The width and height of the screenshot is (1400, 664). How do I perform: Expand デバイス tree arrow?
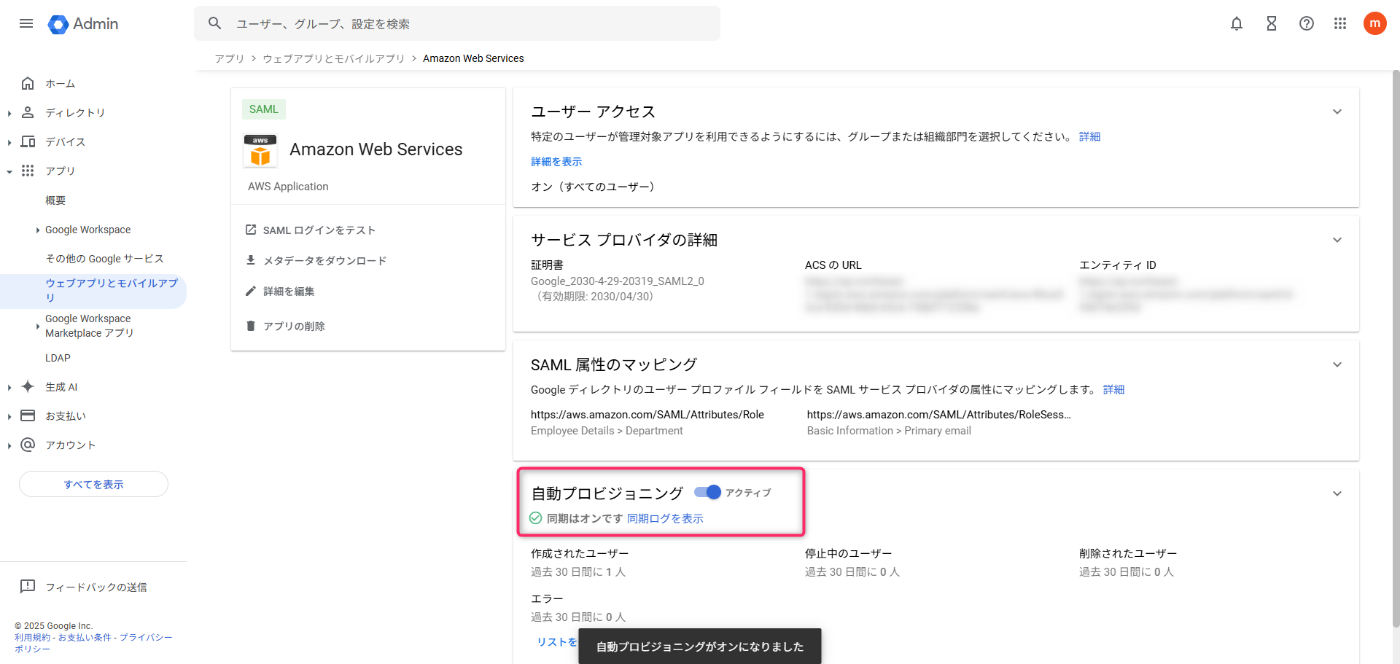click(9, 142)
